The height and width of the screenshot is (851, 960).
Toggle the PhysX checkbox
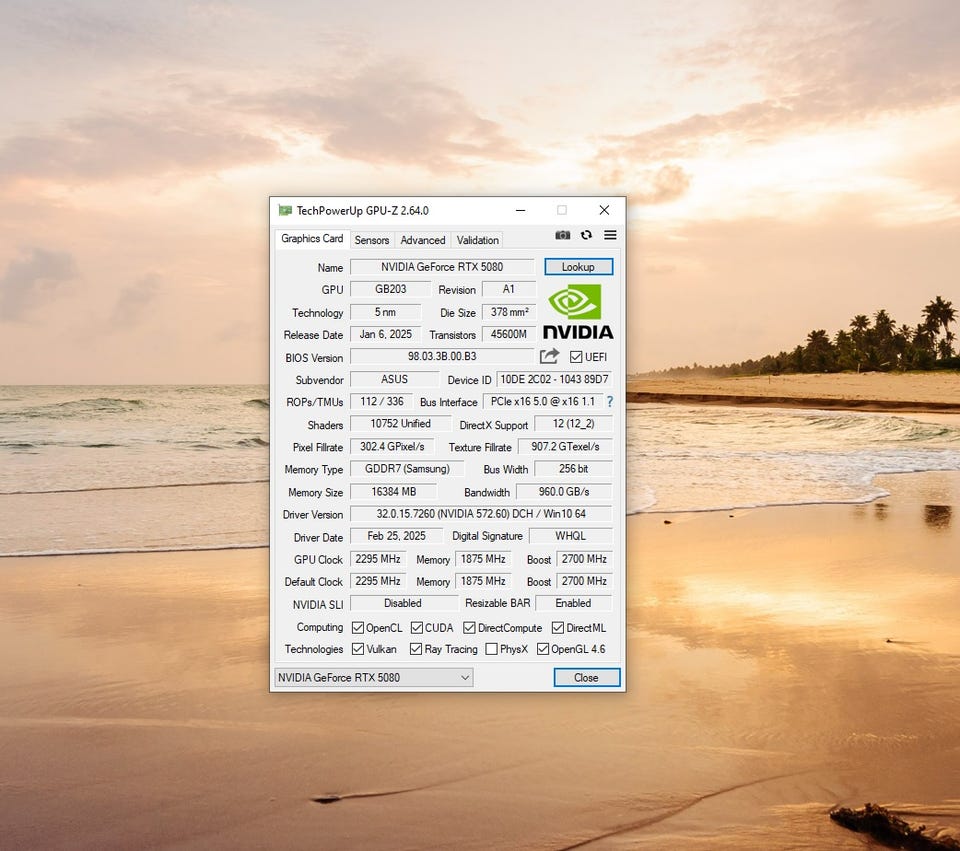[x=492, y=649]
